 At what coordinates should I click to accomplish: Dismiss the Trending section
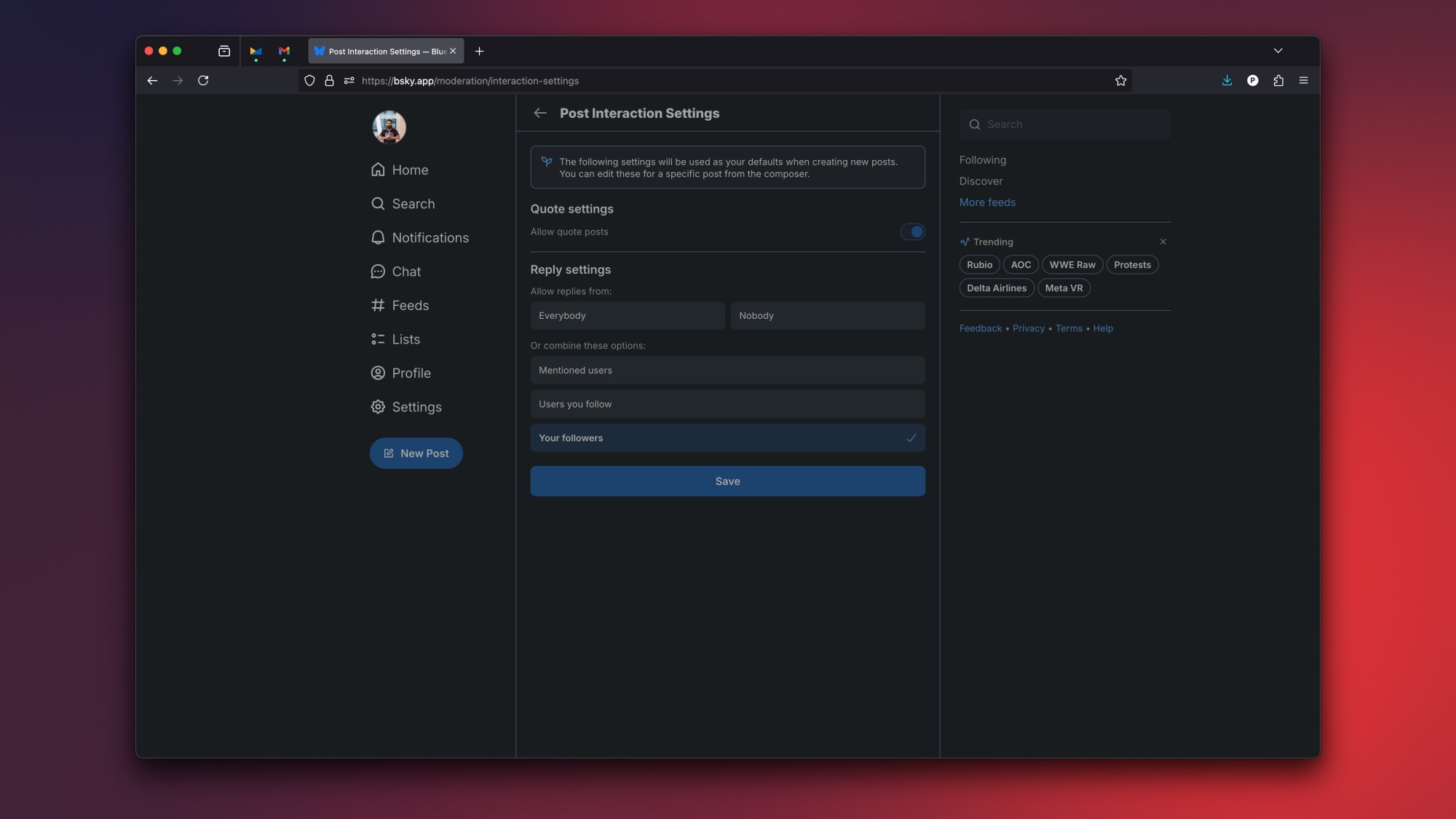click(1163, 242)
